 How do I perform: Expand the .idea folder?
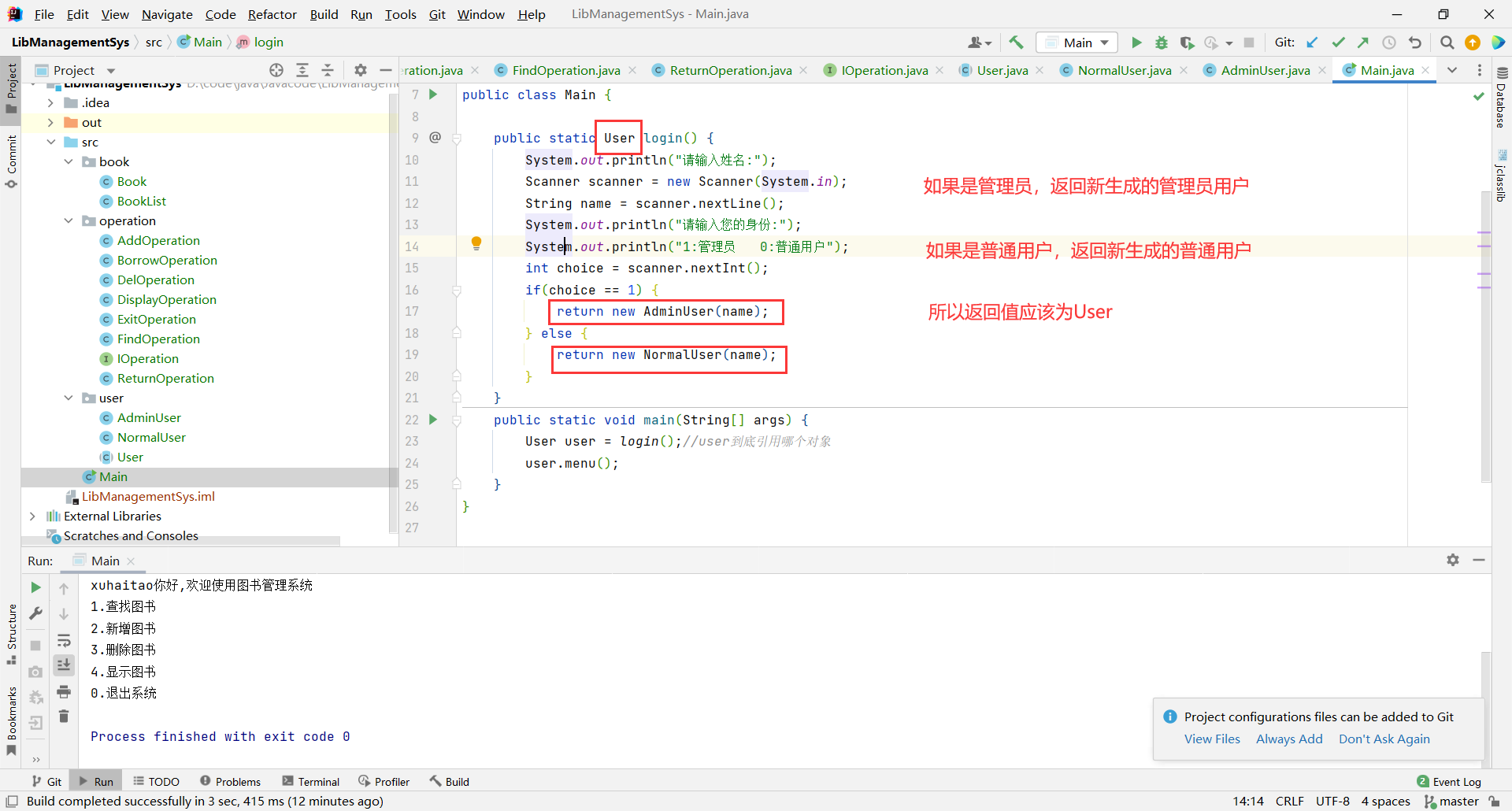(50, 103)
